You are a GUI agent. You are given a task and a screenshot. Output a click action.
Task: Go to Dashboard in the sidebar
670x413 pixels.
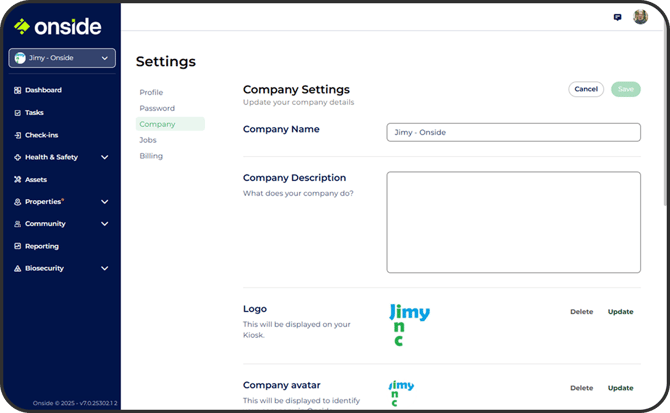click(43, 90)
